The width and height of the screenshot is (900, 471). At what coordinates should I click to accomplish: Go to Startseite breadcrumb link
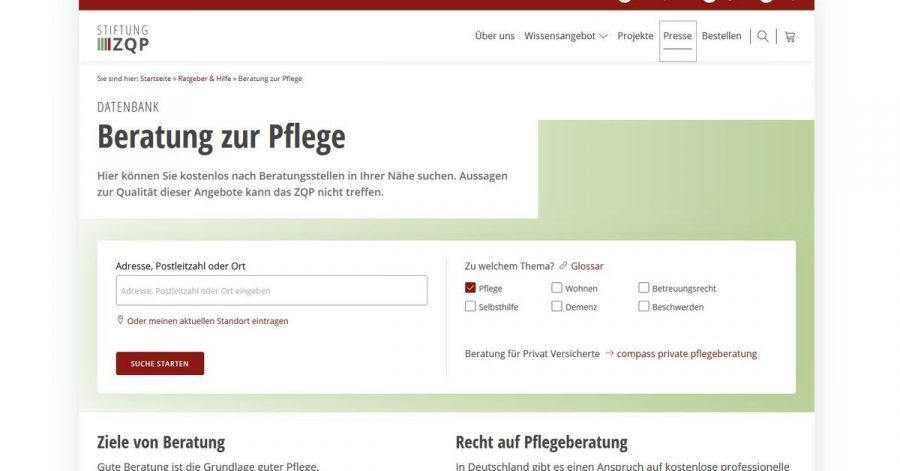pyautogui.click(x=156, y=79)
